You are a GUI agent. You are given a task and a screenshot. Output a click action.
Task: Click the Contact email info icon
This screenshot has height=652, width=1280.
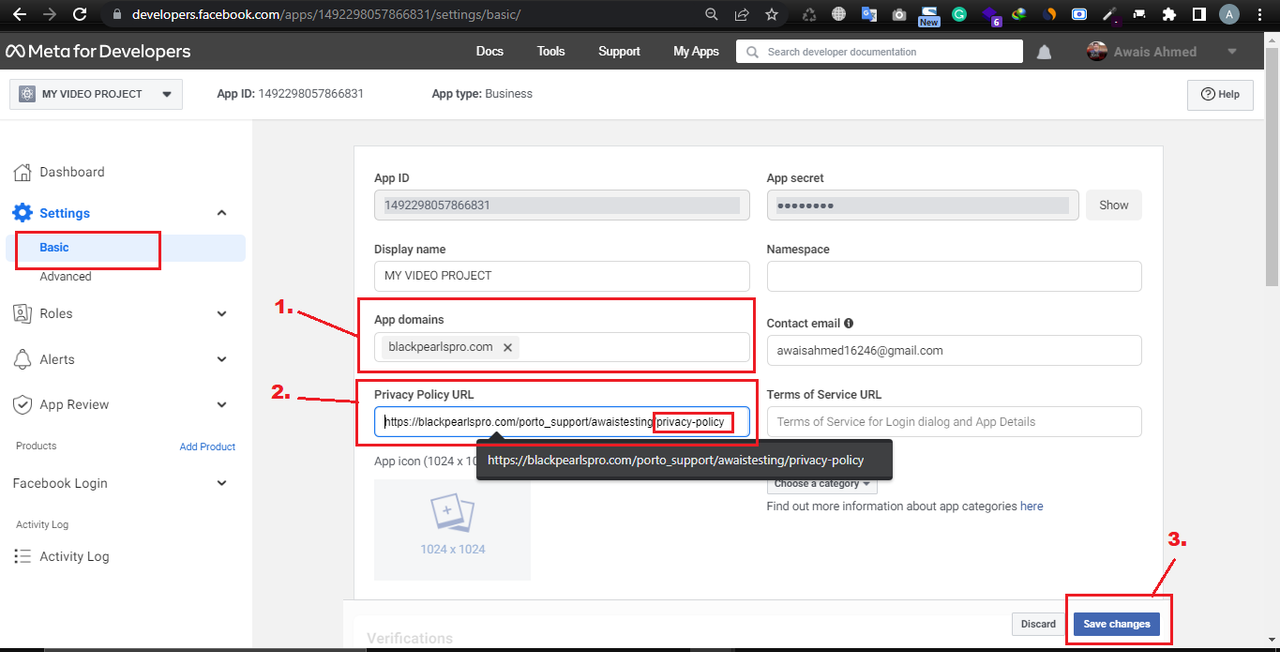pyautogui.click(x=849, y=324)
